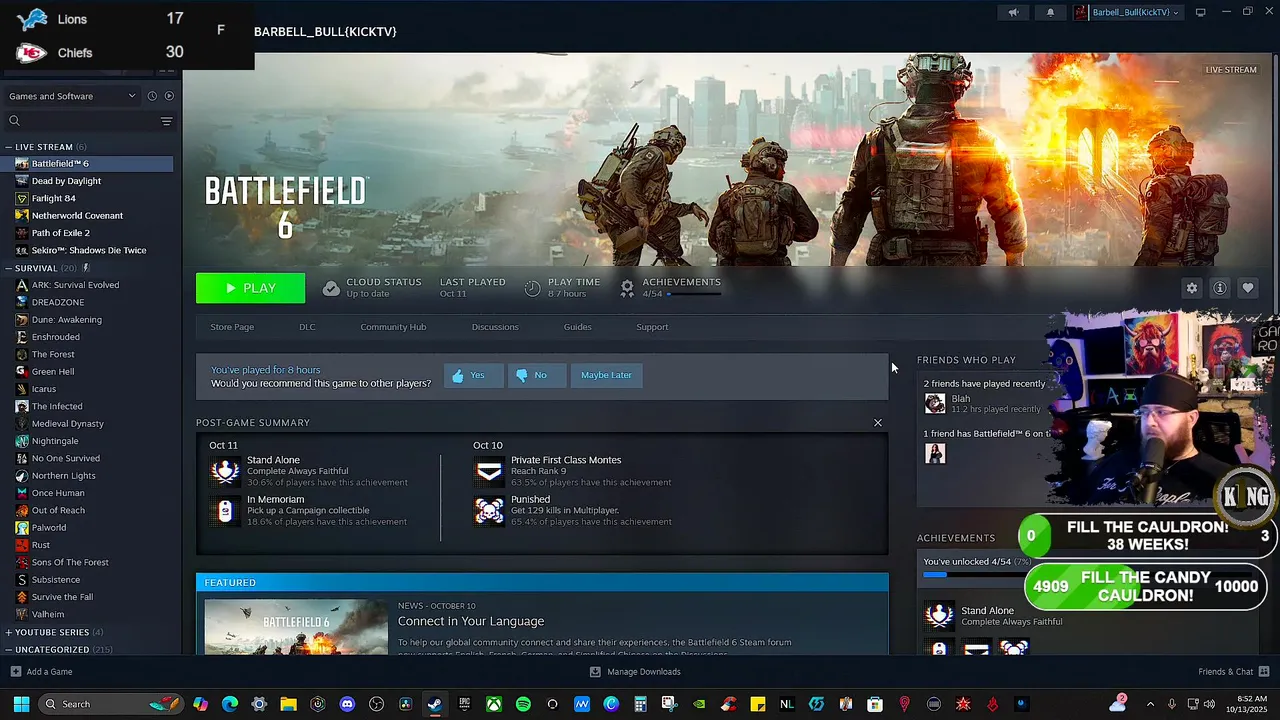Open wishlist friend's avatar
This screenshot has height=720, width=1280.
[x=935, y=453]
